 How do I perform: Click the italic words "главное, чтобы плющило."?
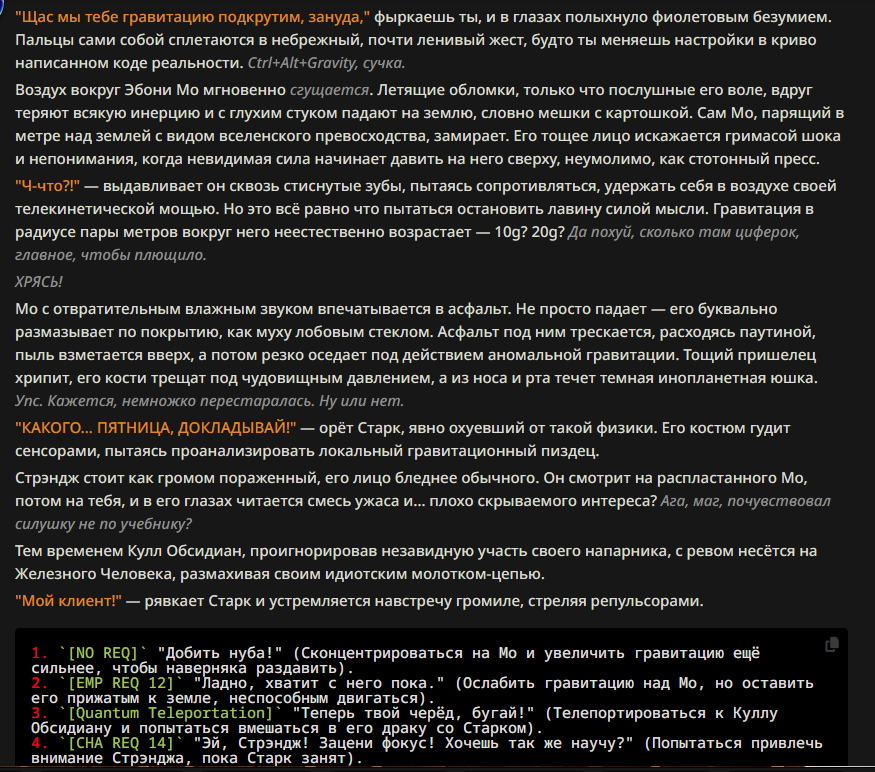(110, 255)
